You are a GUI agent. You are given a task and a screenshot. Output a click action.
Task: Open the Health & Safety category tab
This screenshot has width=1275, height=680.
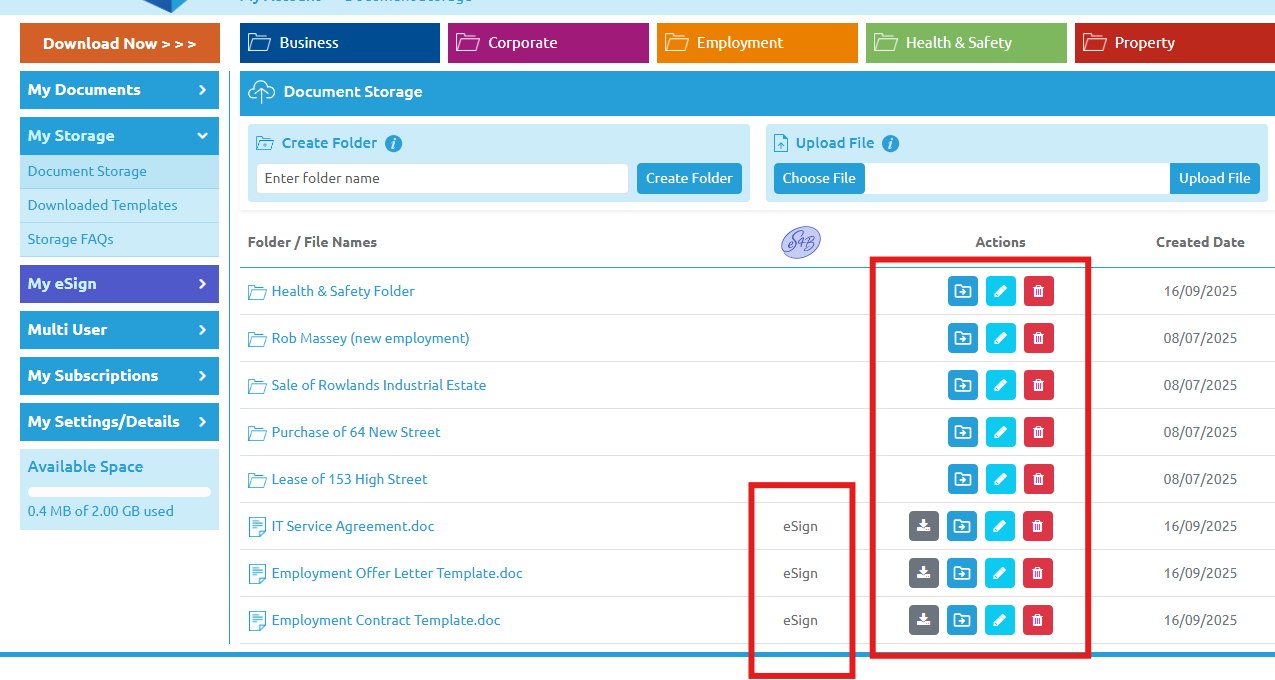point(965,43)
